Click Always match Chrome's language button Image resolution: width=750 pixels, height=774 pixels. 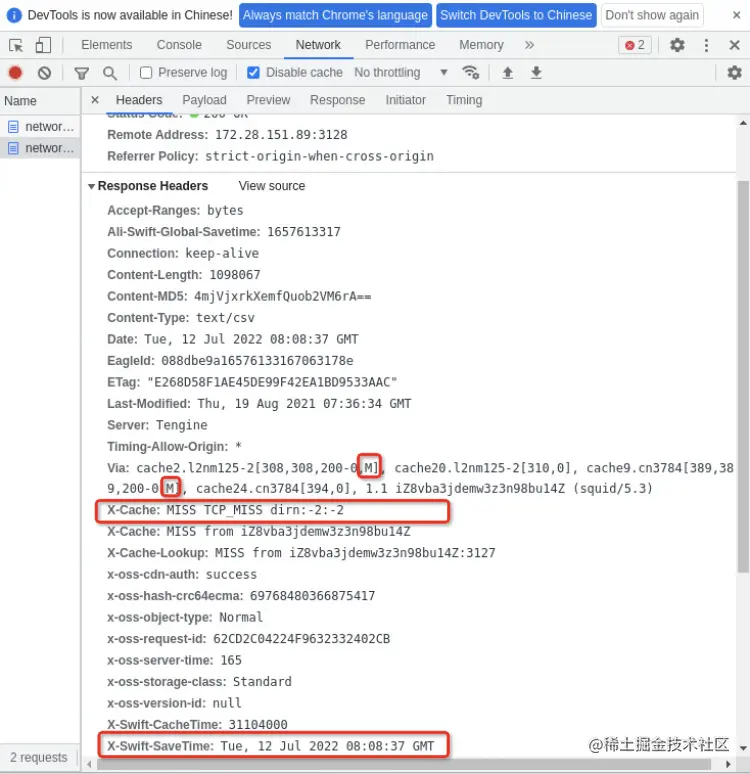335,15
